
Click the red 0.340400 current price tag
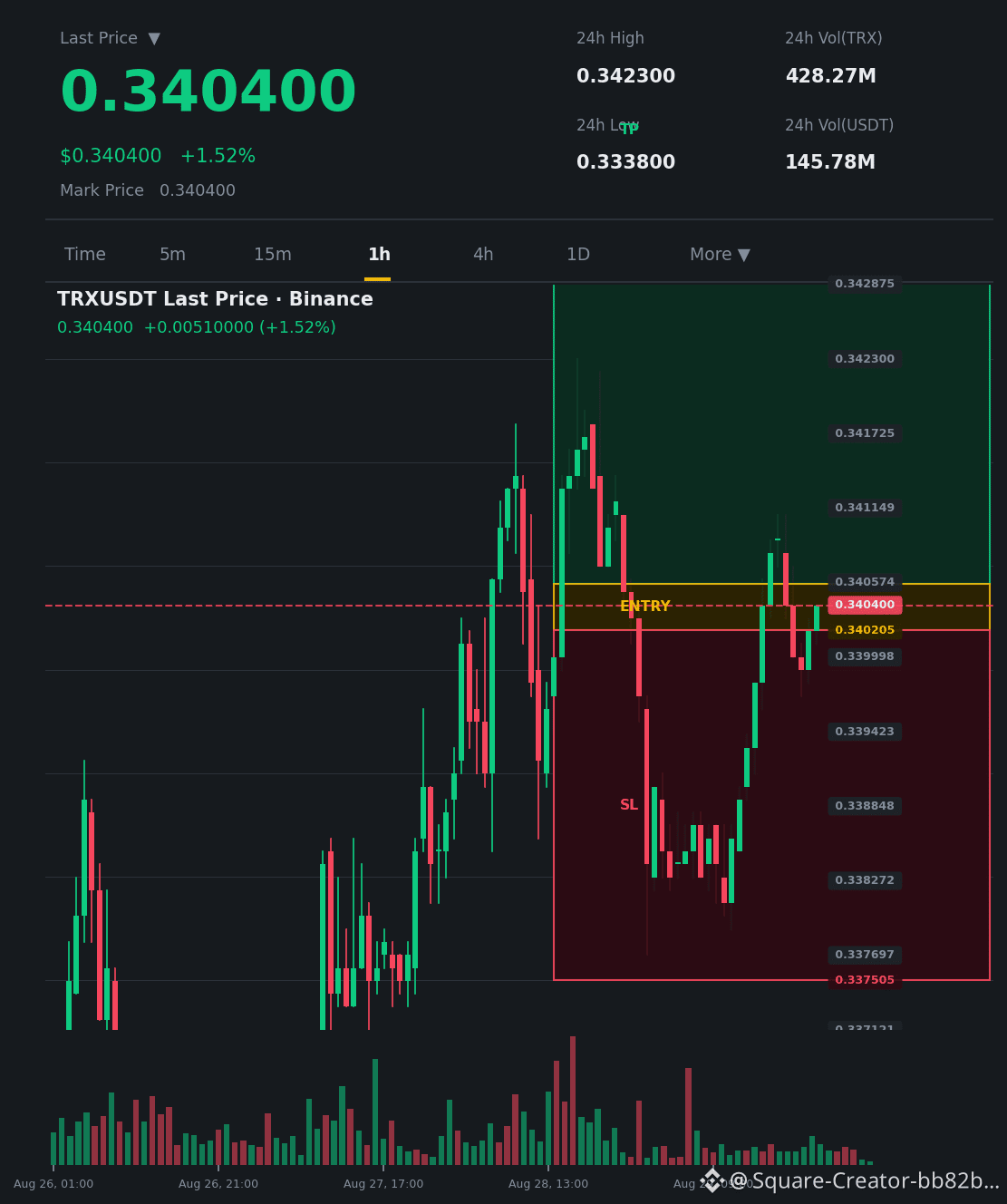pos(865,605)
